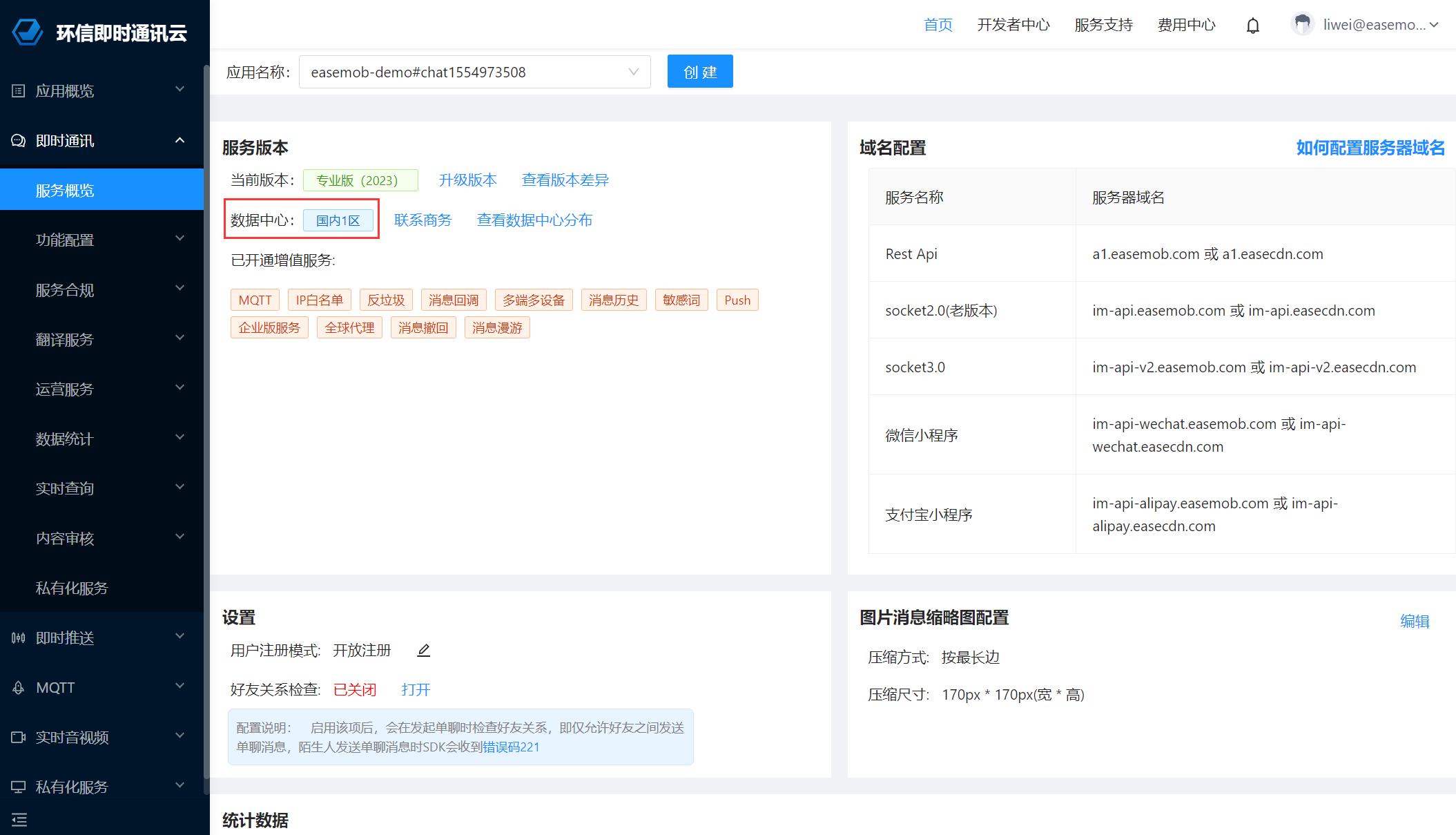Expand the 运营服务 submenu
The height and width of the screenshot is (835, 1456).
click(180, 388)
